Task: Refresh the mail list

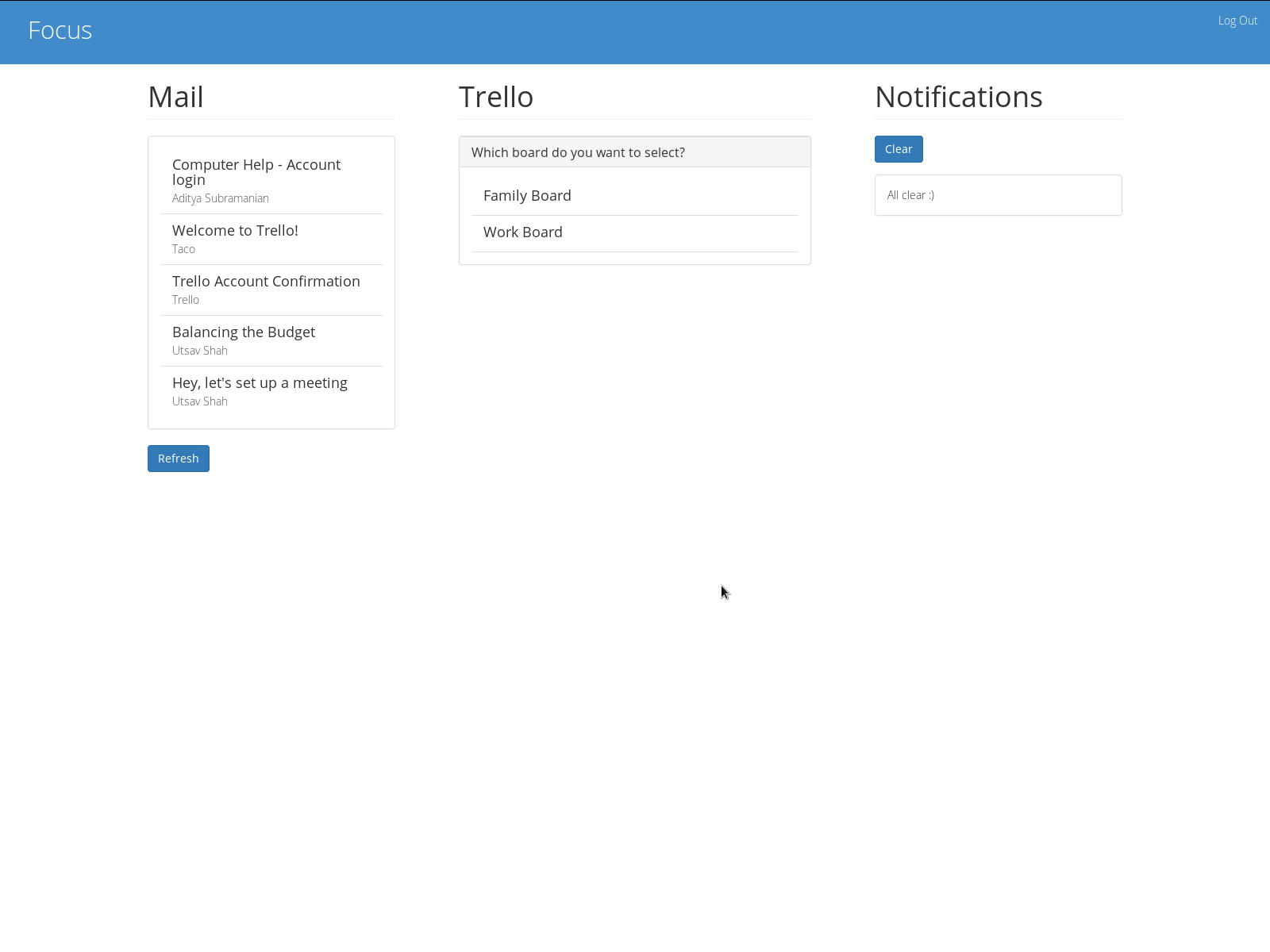Action: (179, 459)
